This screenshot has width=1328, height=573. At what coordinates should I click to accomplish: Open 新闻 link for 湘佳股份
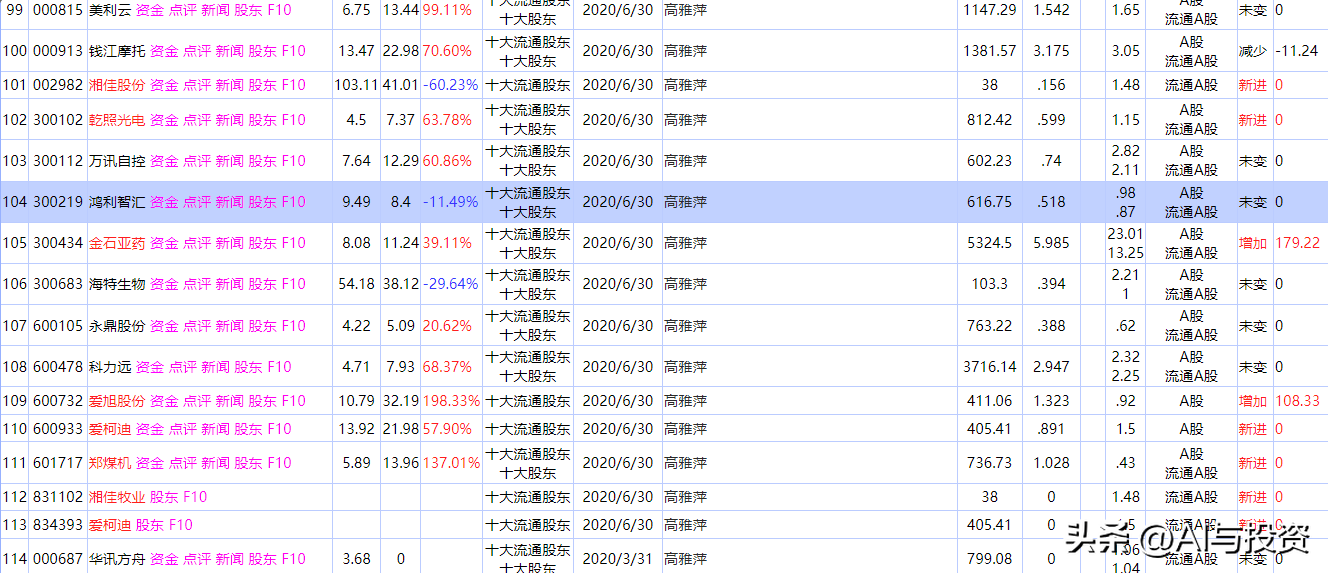coord(230,85)
